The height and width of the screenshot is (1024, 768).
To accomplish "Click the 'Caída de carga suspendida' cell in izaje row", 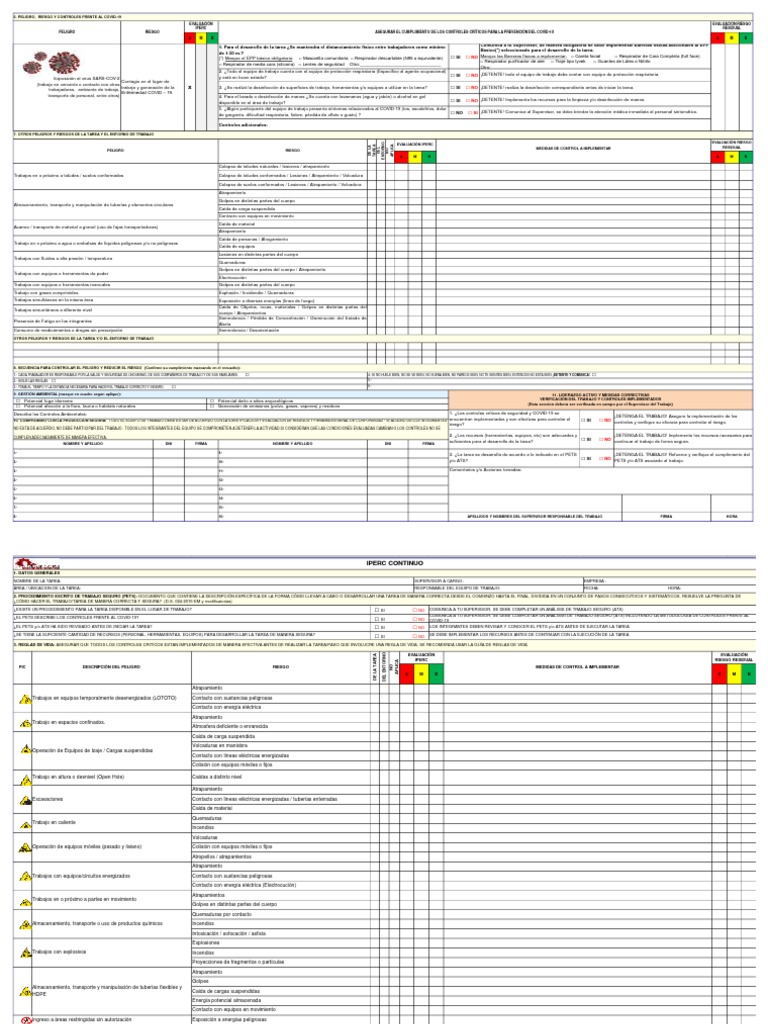I will [281, 736].
